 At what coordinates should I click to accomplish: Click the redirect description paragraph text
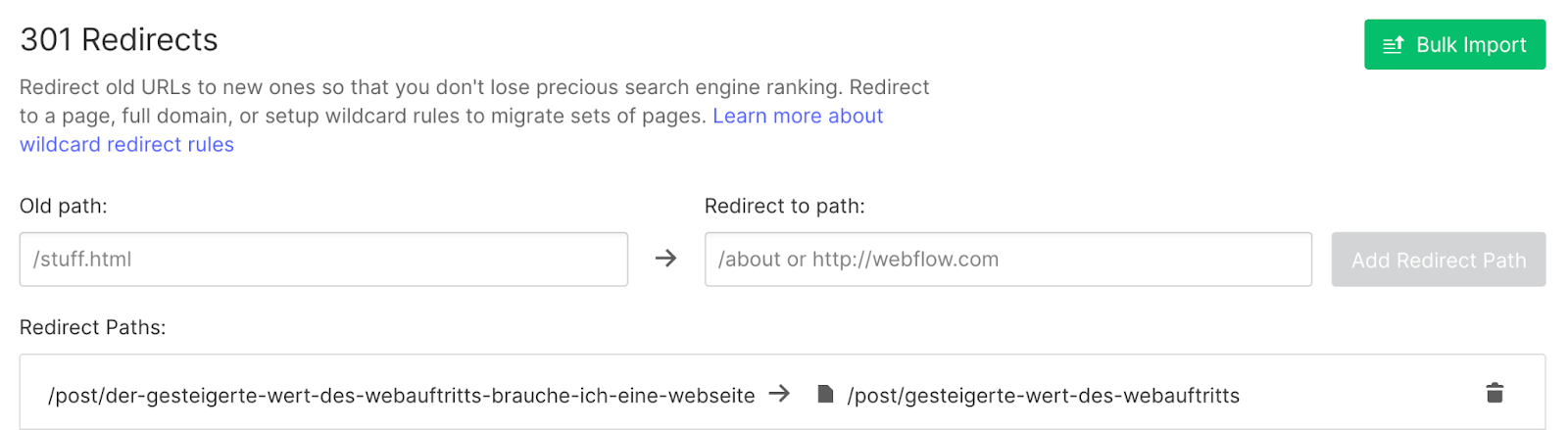tap(474, 102)
